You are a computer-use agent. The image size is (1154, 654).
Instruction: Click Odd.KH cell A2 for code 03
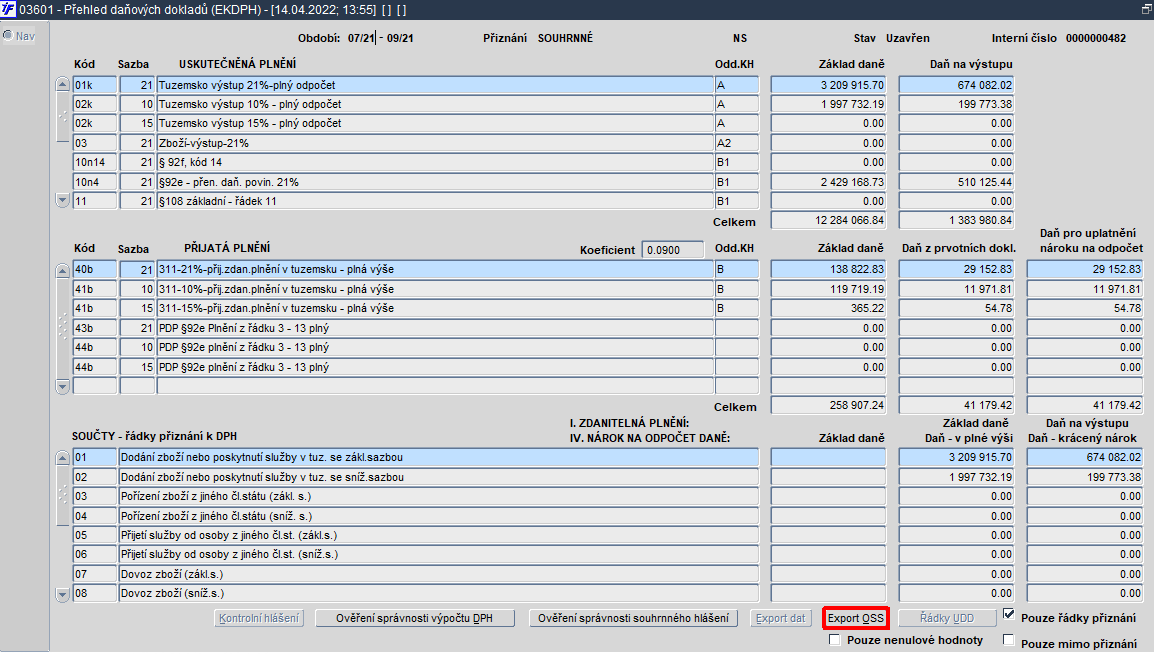click(x=737, y=143)
